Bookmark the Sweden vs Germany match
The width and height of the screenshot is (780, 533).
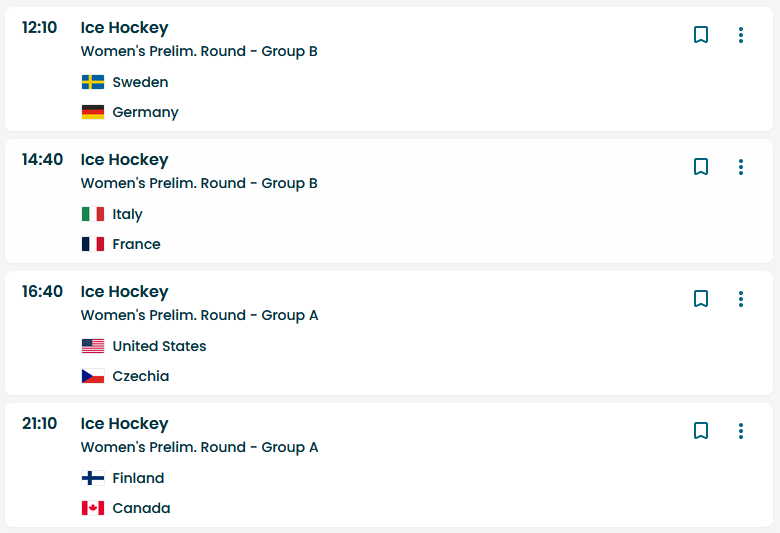(701, 35)
